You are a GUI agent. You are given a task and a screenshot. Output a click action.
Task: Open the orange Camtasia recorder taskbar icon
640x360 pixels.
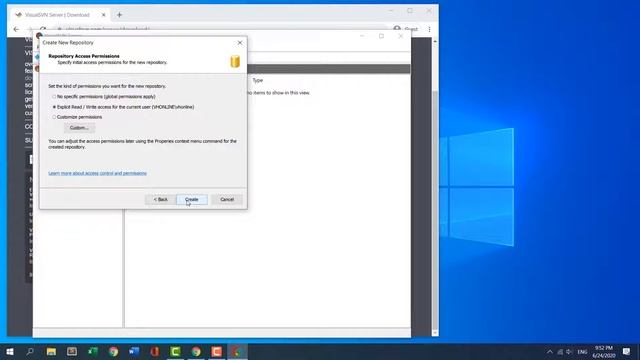point(217,351)
